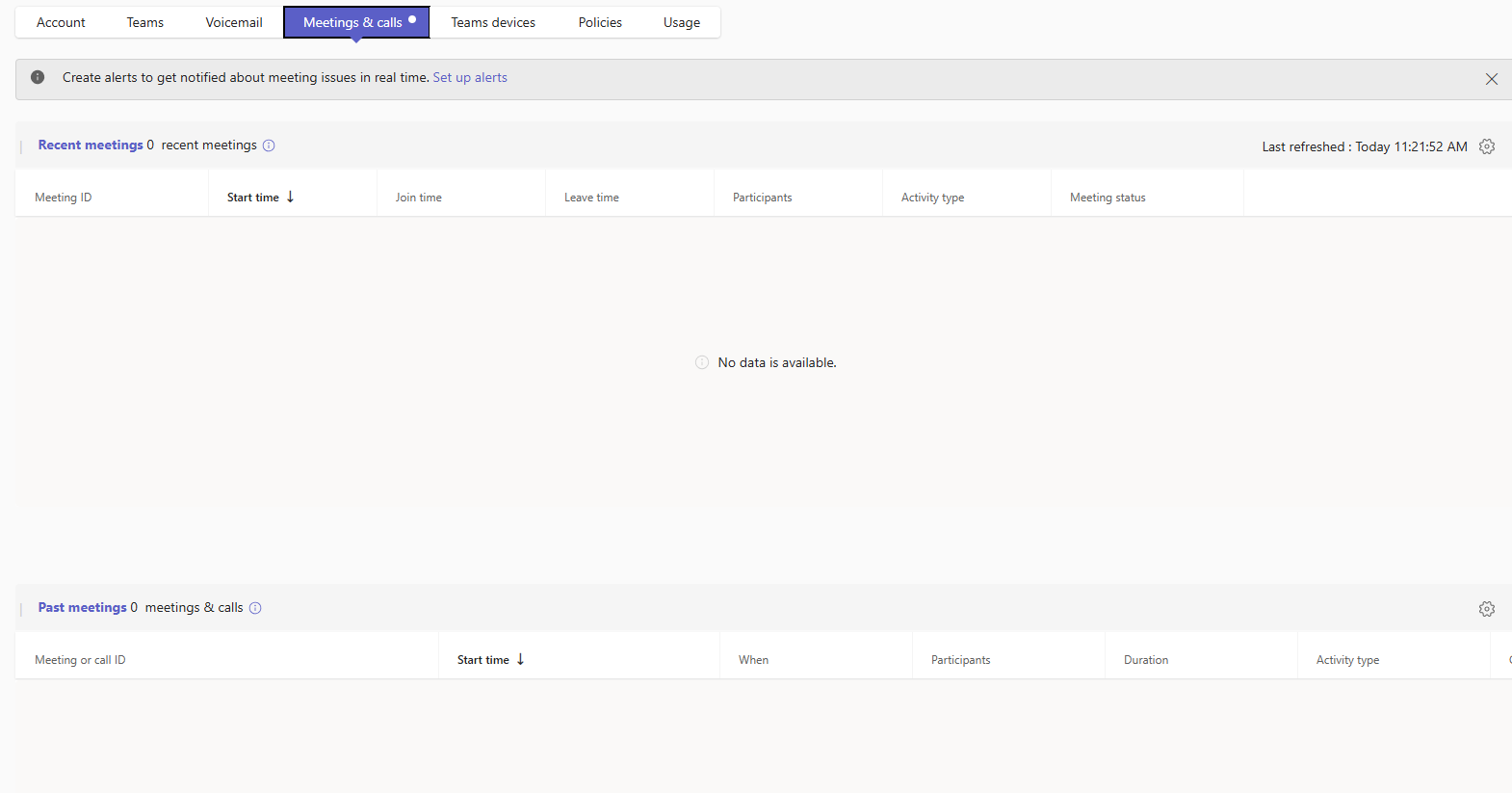Open Past meetings table settings gear

pyautogui.click(x=1487, y=609)
